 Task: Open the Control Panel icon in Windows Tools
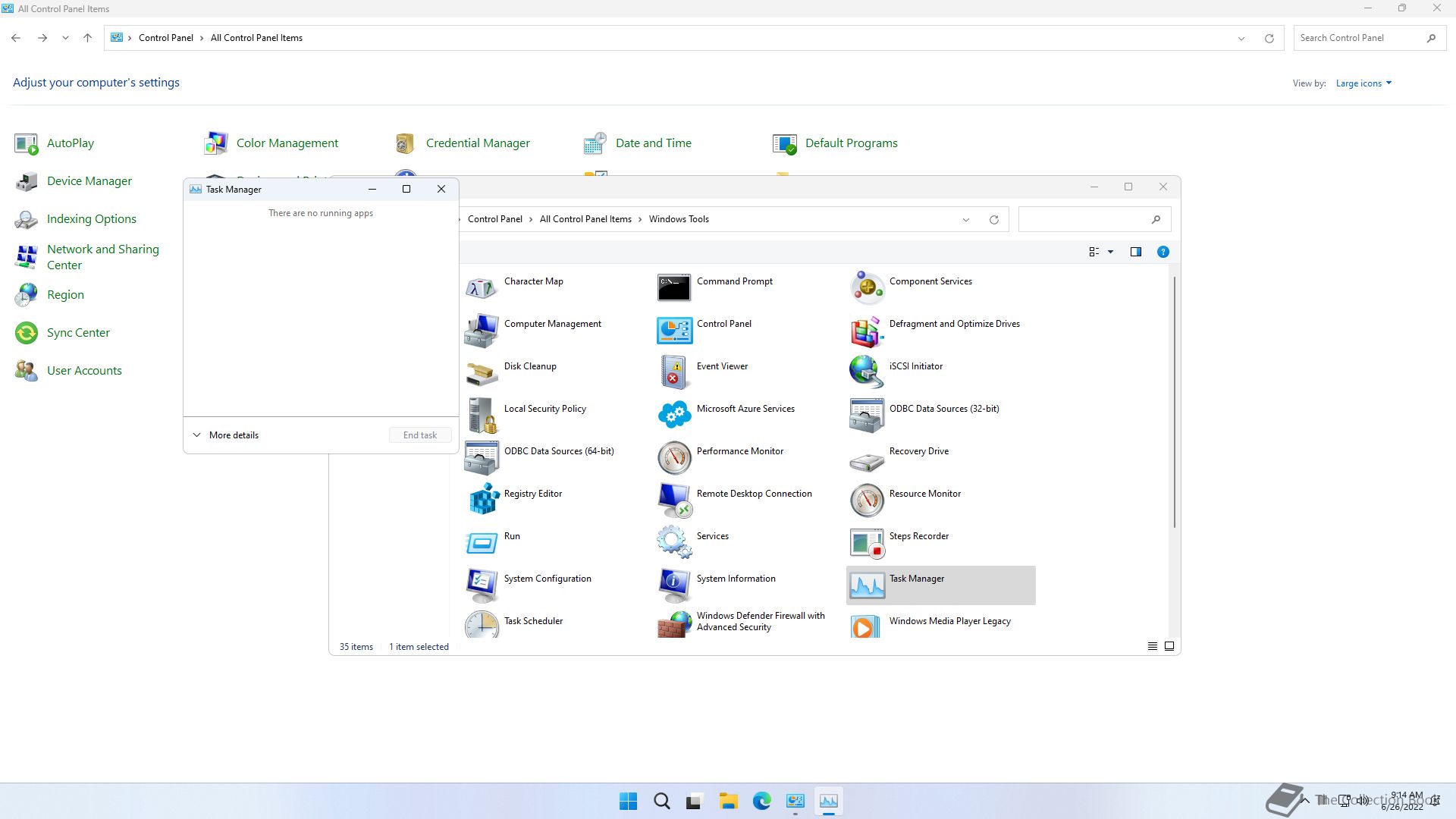674,330
